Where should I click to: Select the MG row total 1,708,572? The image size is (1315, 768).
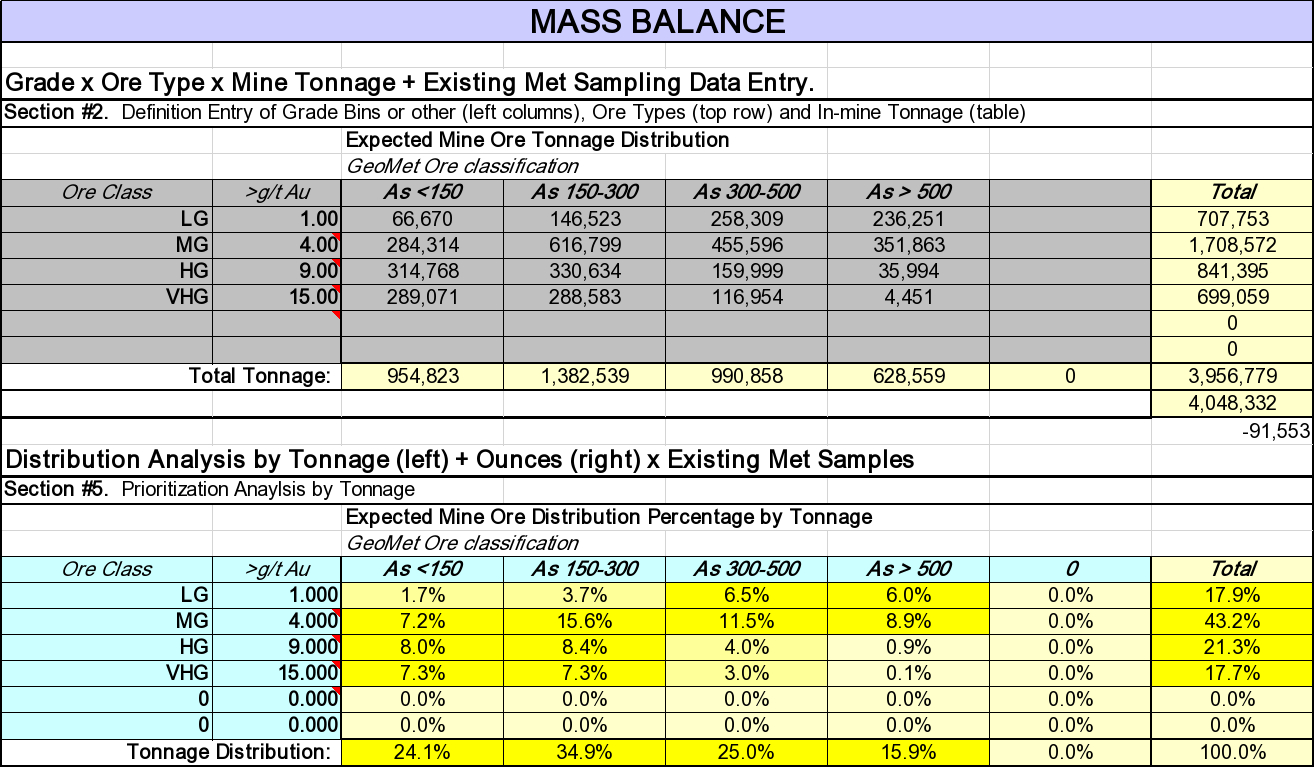(x=1232, y=245)
